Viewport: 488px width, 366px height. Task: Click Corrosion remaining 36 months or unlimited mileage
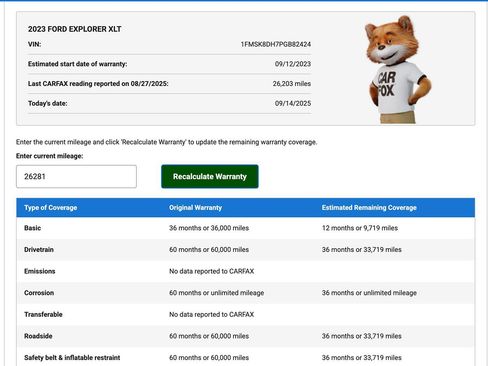click(x=369, y=293)
